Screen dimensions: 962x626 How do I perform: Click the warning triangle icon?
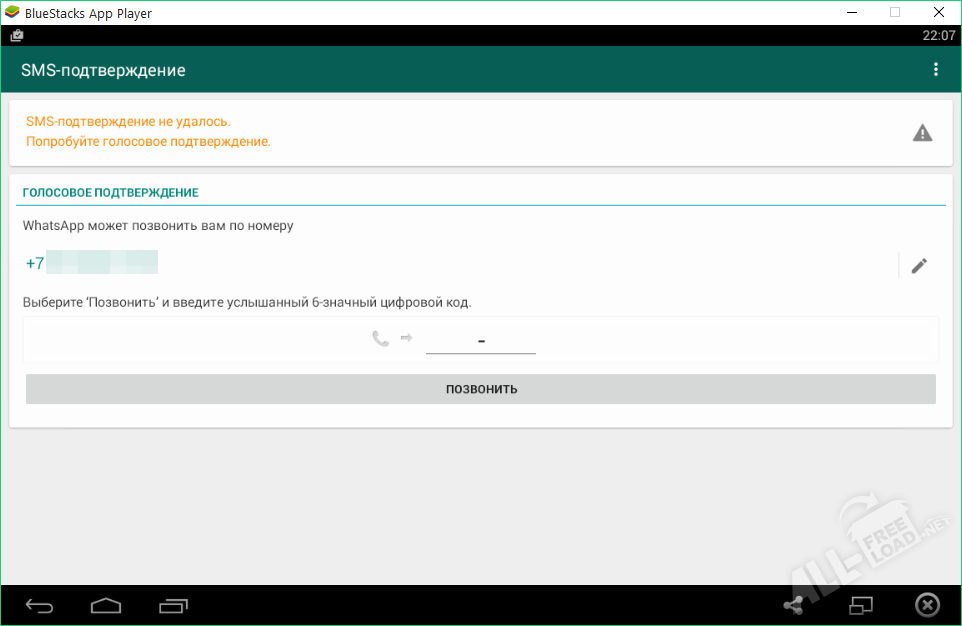point(922,133)
